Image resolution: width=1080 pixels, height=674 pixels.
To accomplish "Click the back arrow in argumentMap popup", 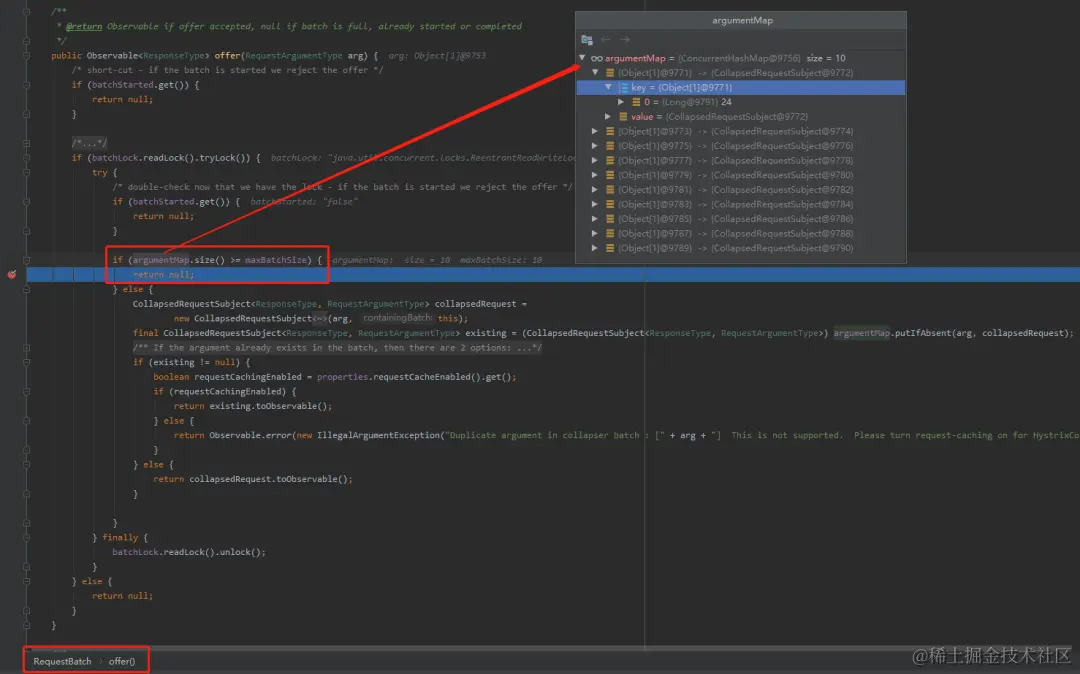I will (x=605, y=40).
